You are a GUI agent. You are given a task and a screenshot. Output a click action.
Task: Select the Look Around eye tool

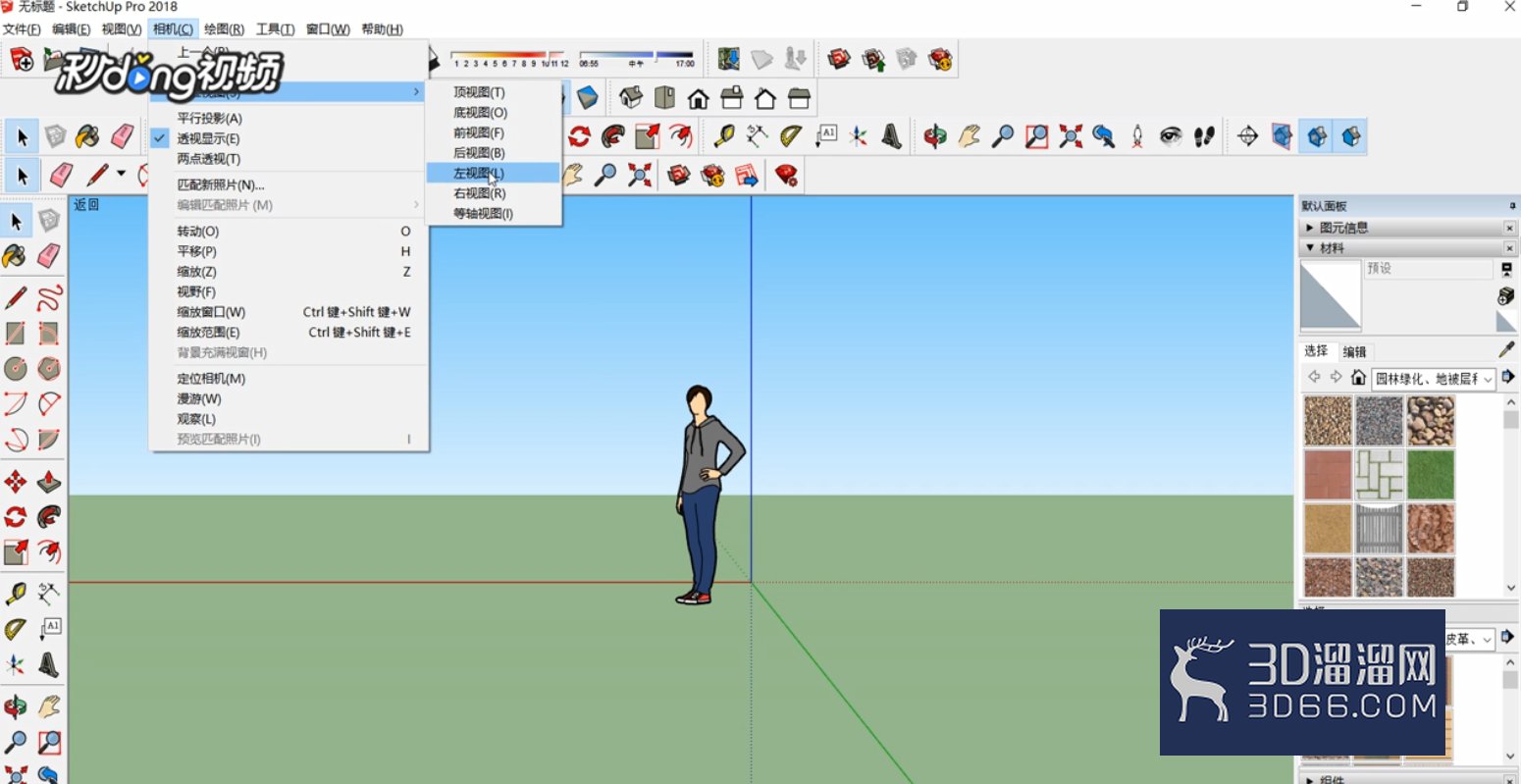[x=1171, y=136]
